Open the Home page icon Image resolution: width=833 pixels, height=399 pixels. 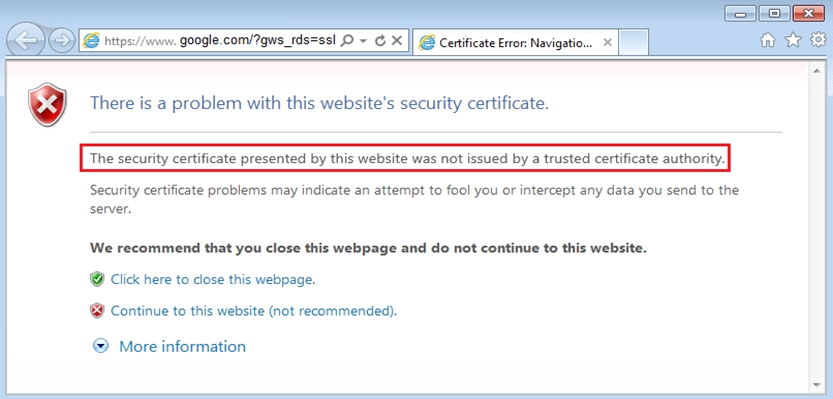(768, 40)
